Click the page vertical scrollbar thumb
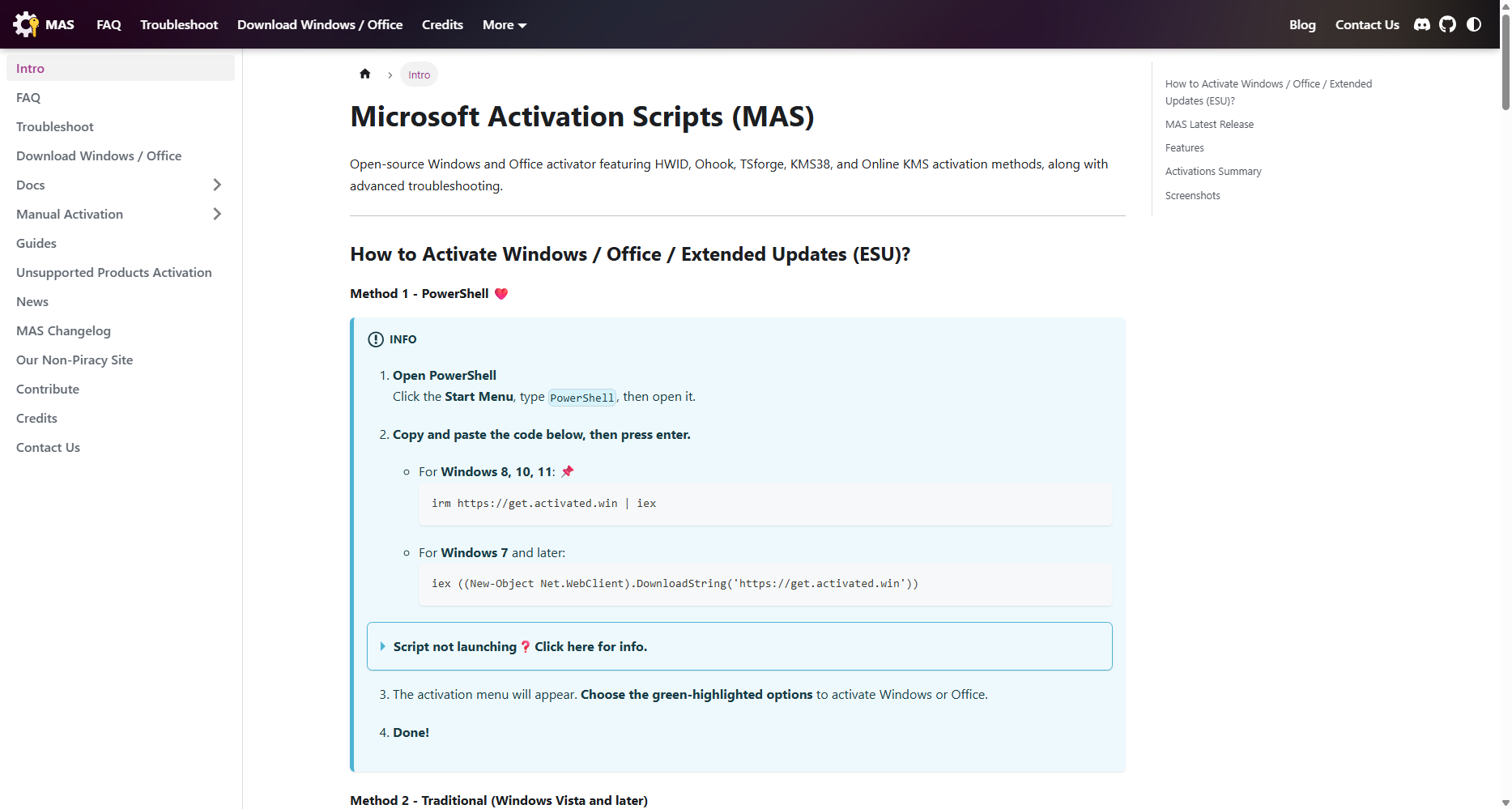Image resolution: width=1512 pixels, height=809 pixels. click(1506, 61)
